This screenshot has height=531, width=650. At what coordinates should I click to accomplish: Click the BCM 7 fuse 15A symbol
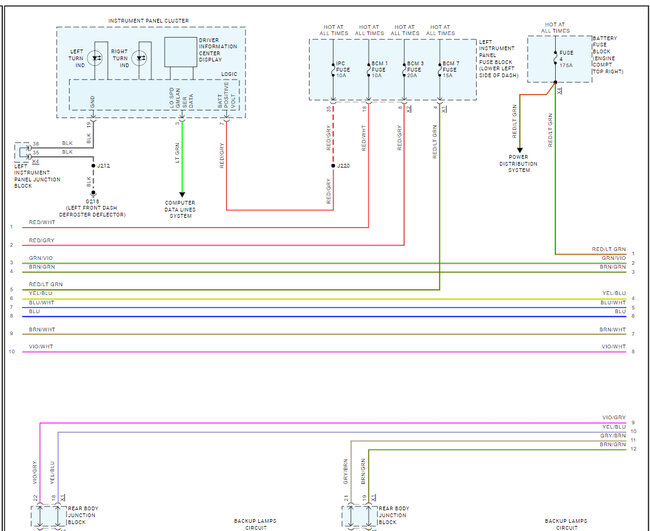click(x=440, y=70)
